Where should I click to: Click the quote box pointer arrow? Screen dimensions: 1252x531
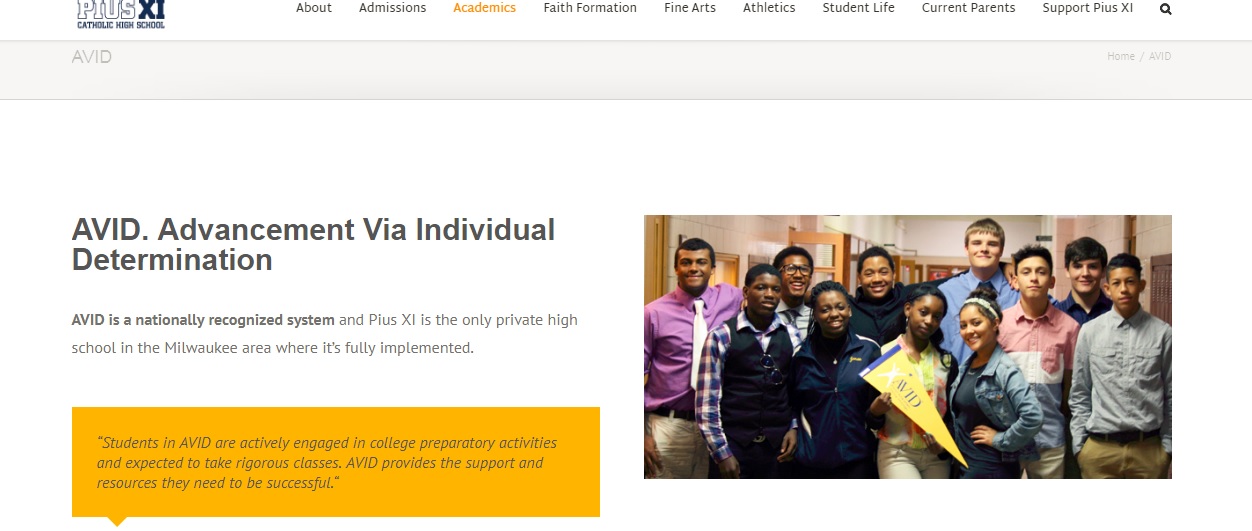pos(117,521)
